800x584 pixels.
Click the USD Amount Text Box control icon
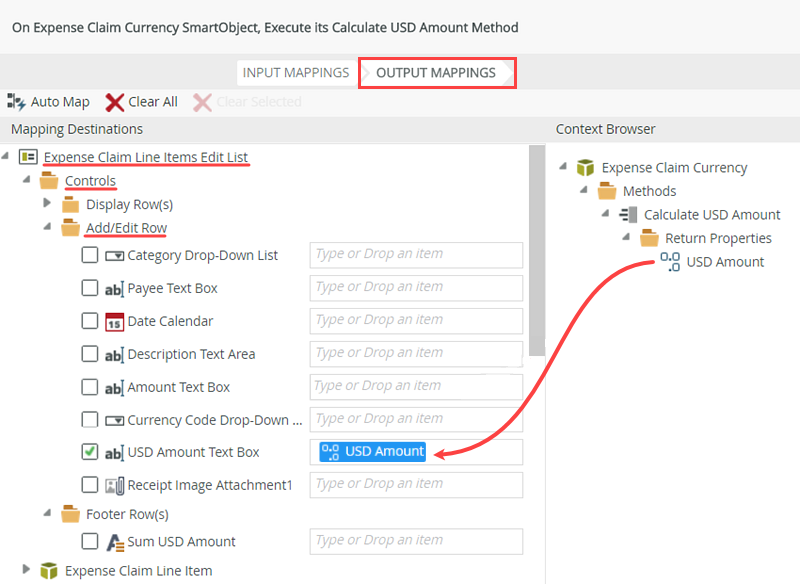pyautogui.click(x=114, y=453)
